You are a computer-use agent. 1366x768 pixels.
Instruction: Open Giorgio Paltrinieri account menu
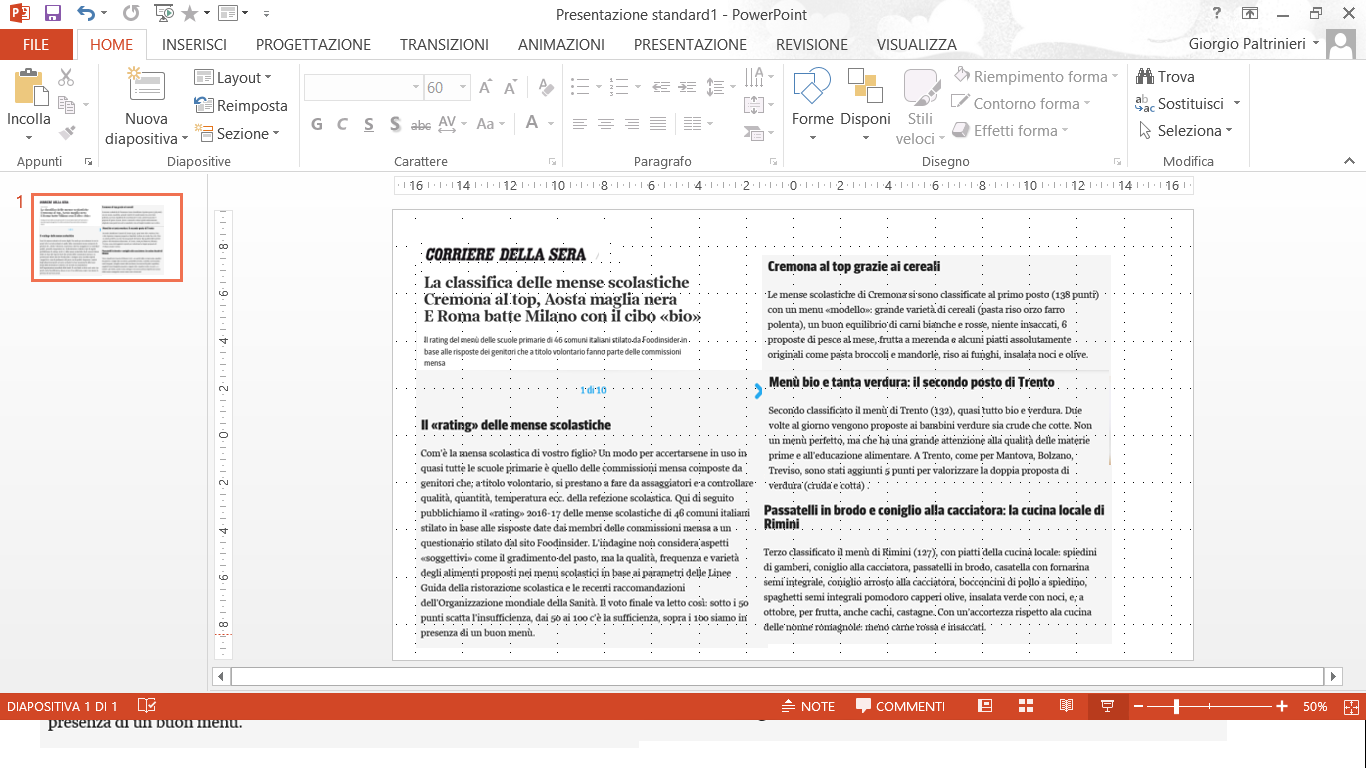[1254, 44]
